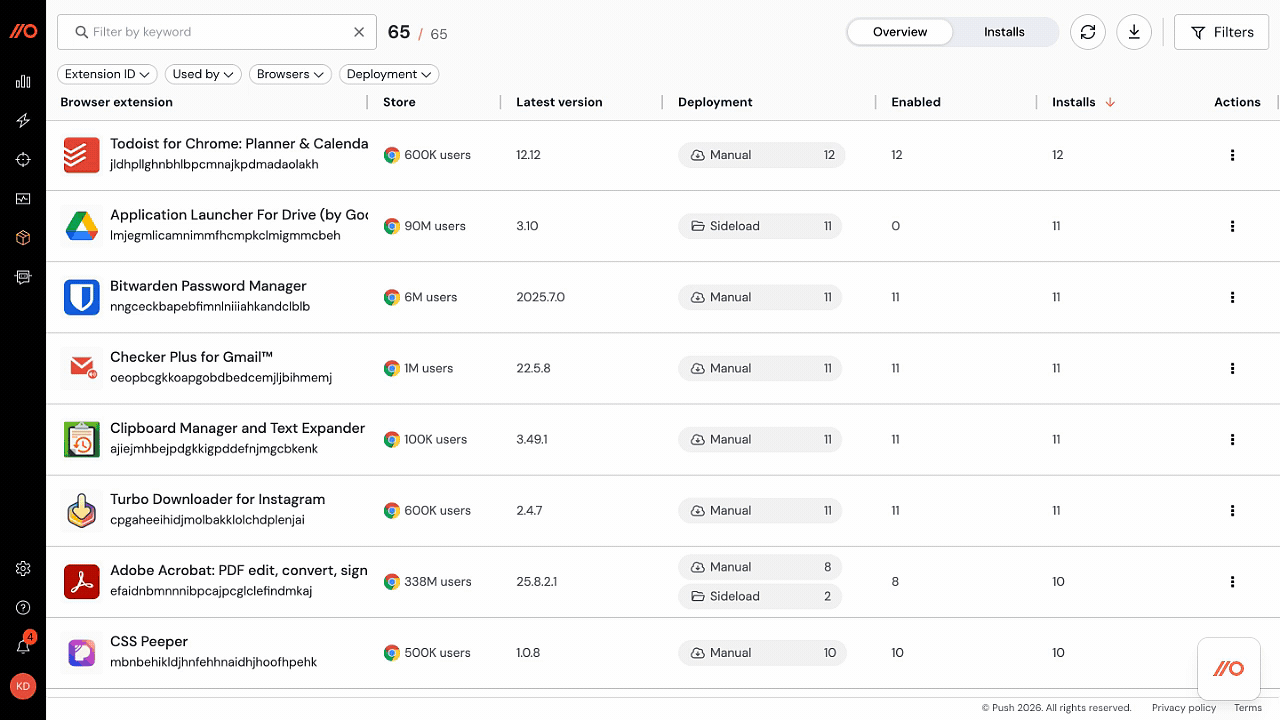Open the Extension ID filter dropdown
This screenshot has height=720, width=1280.
point(107,74)
